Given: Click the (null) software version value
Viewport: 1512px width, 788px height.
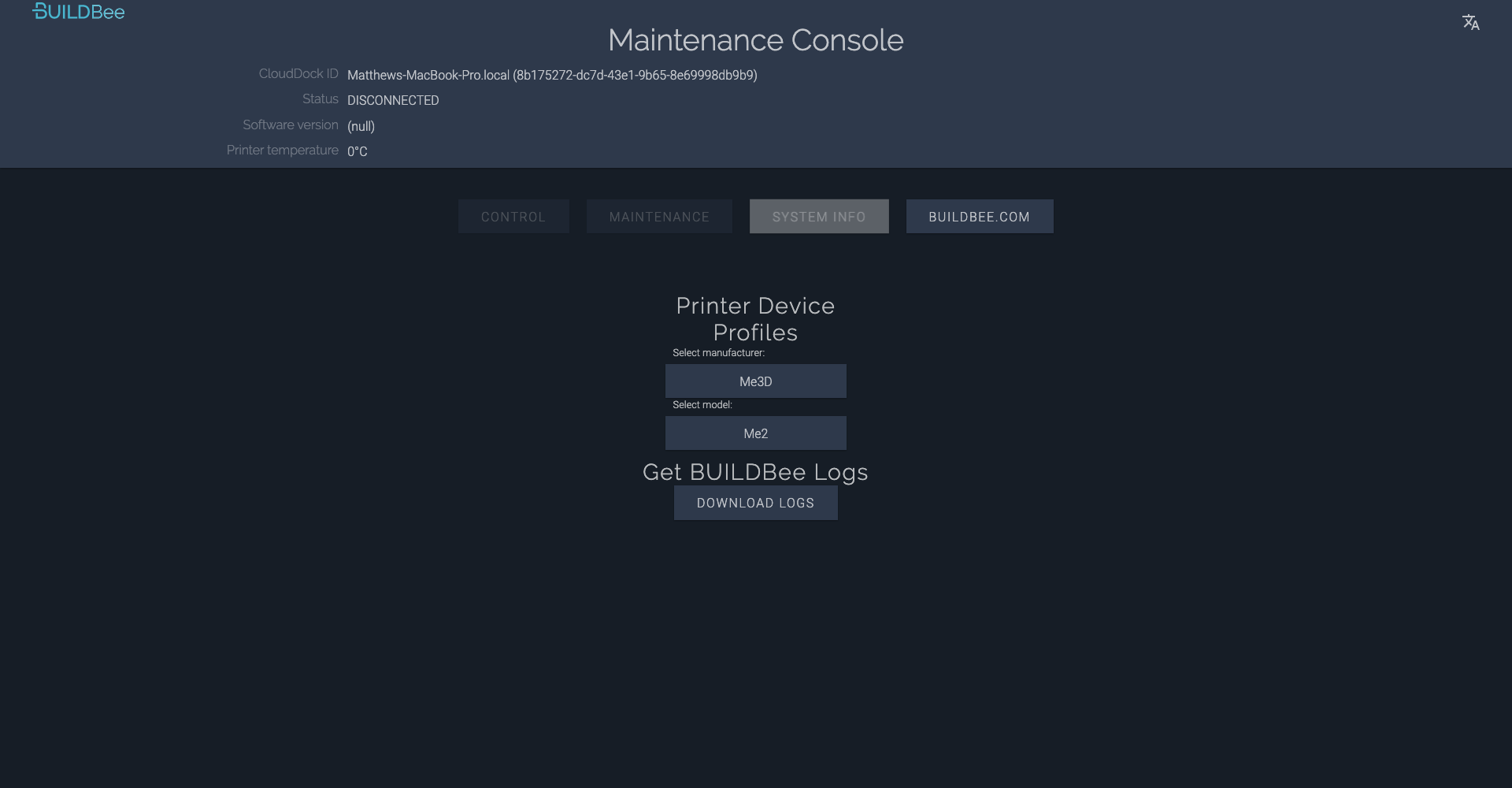Looking at the screenshot, I should click(x=361, y=126).
